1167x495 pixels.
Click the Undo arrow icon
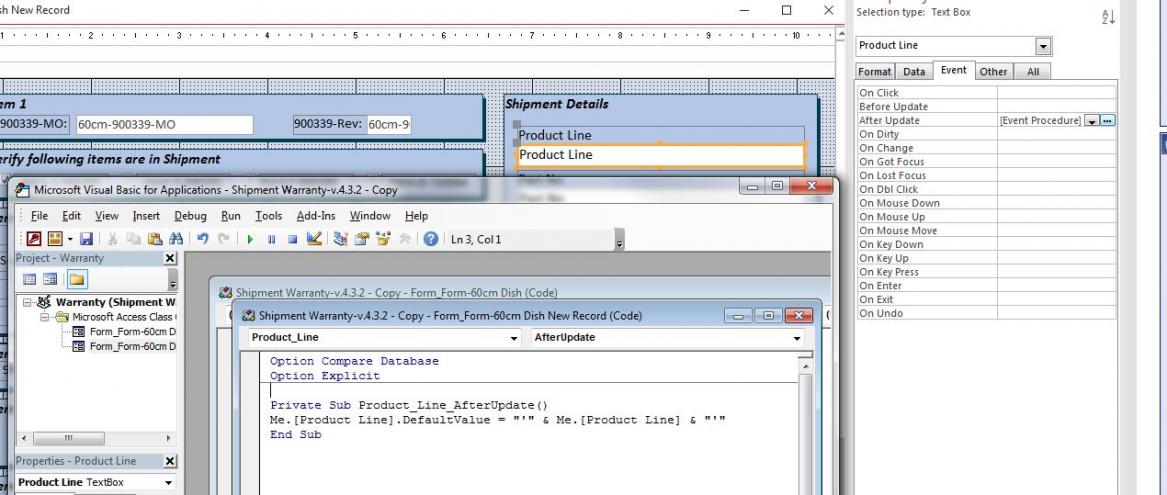pyautogui.click(x=202, y=239)
